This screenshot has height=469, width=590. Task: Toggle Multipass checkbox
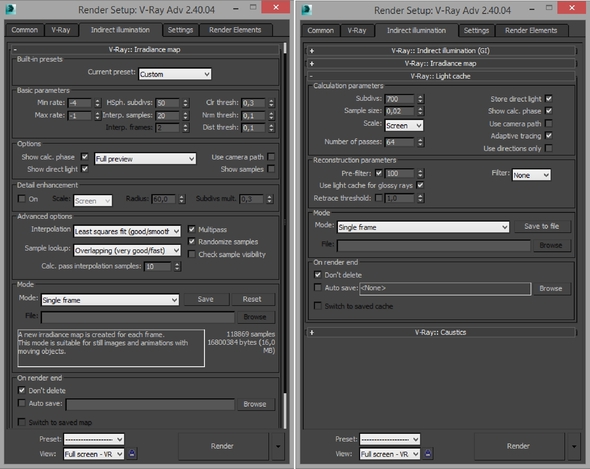tap(192, 229)
